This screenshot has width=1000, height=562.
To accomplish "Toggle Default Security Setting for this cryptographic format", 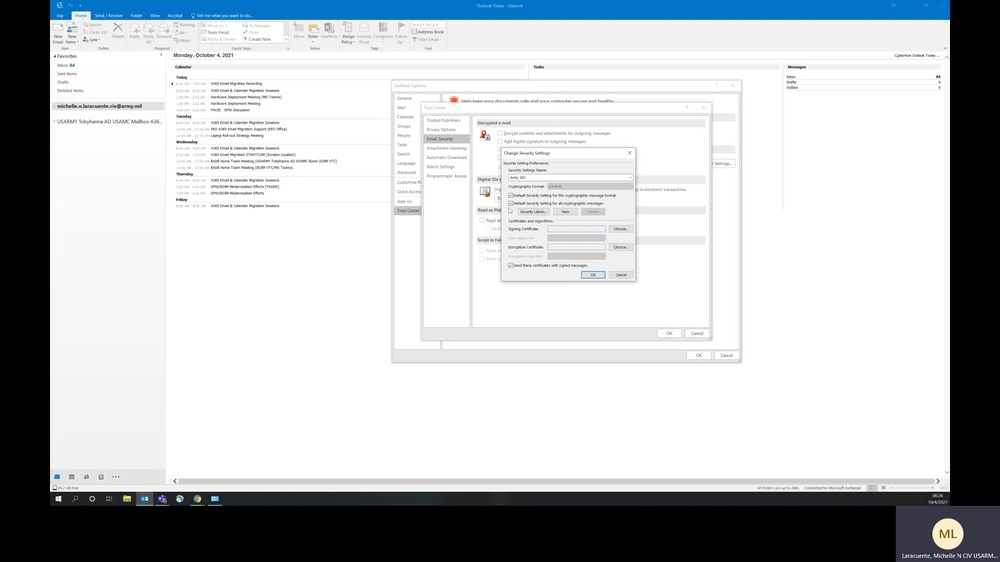I will coord(511,195).
